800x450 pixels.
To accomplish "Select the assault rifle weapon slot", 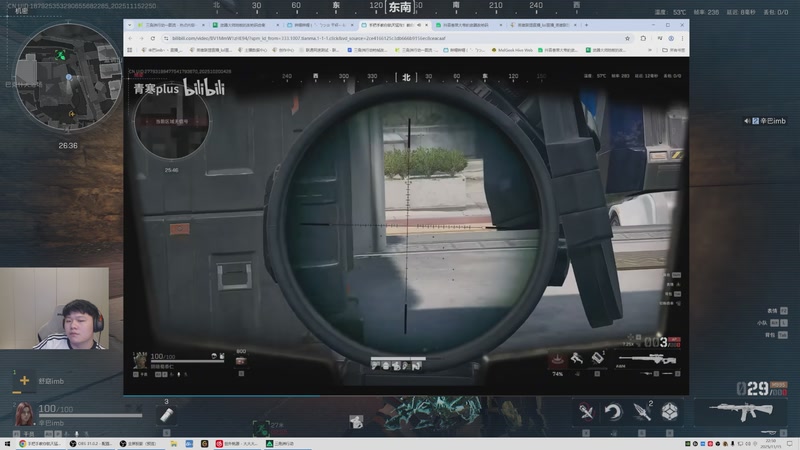I will coord(741,411).
